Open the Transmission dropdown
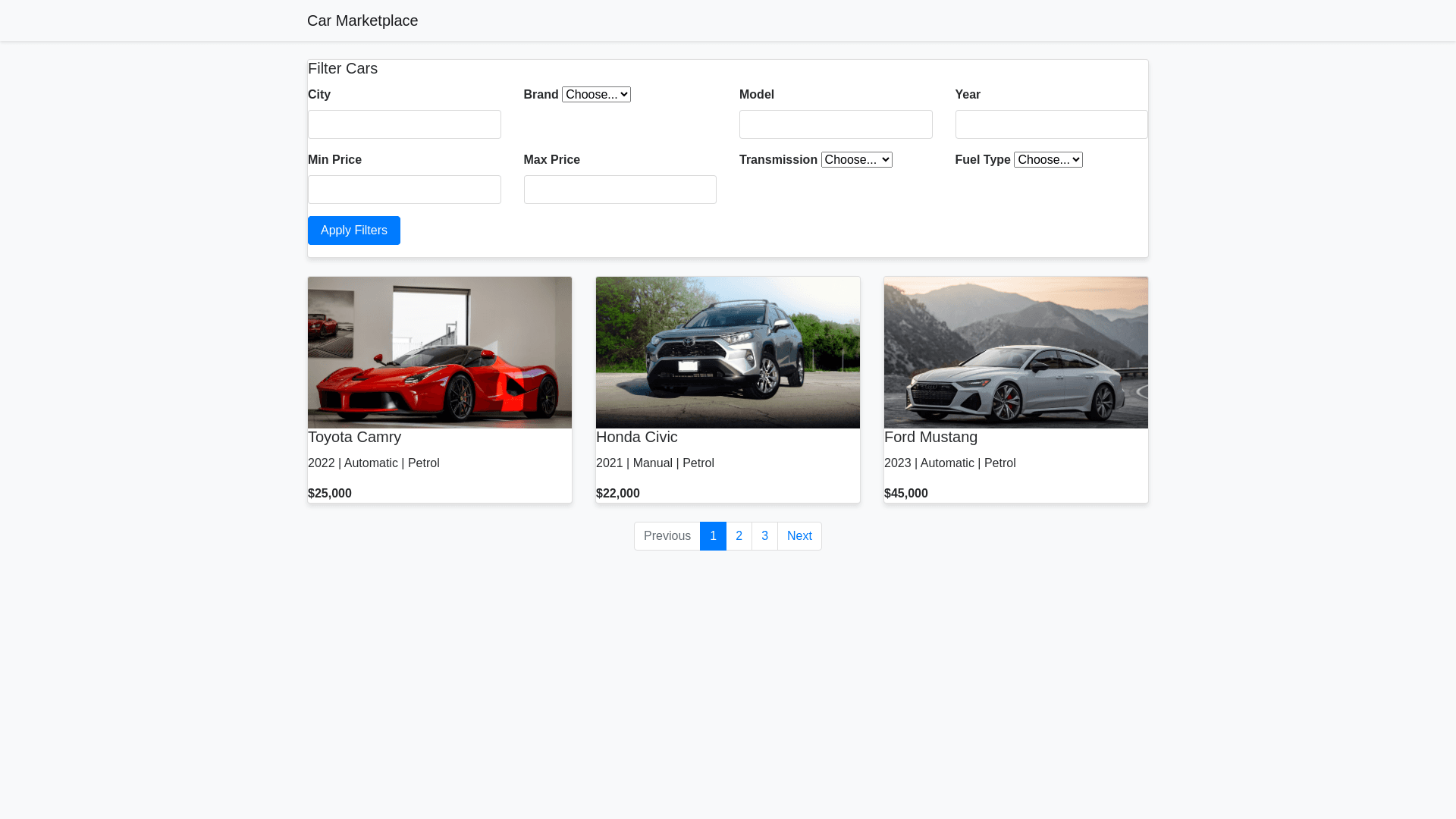Image resolution: width=1456 pixels, height=819 pixels. [856, 159]
